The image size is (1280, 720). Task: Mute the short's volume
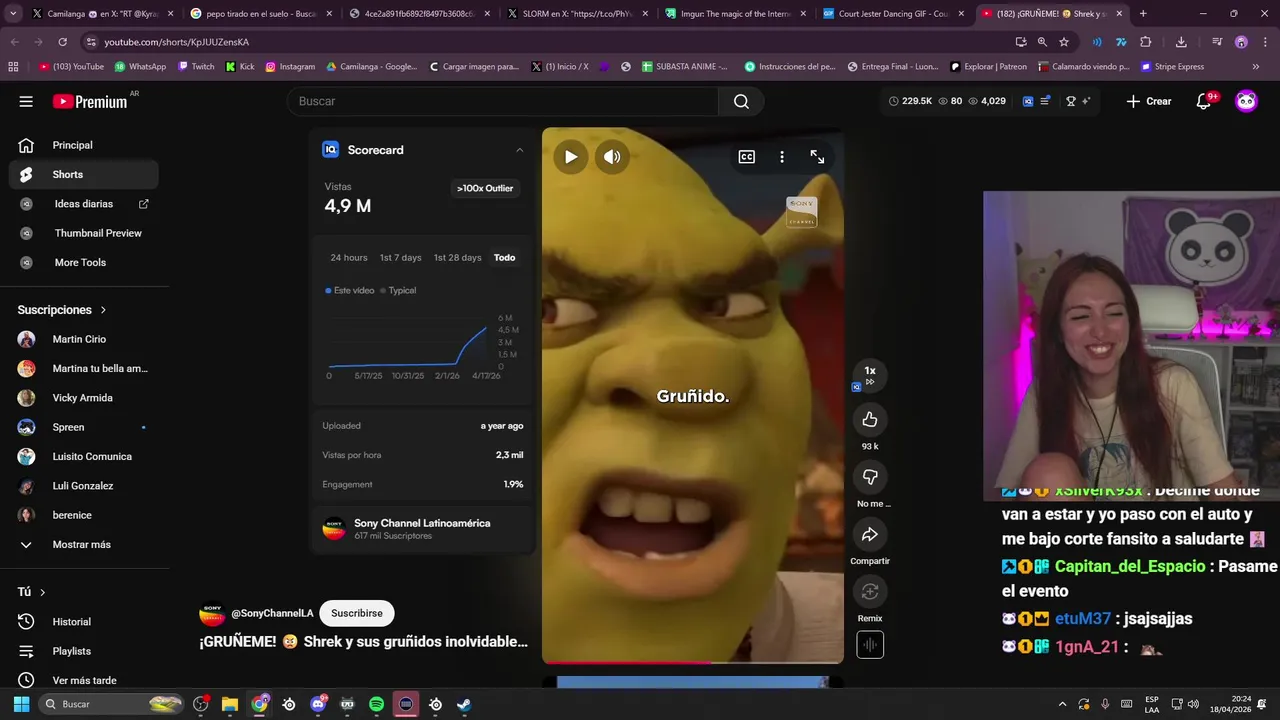coord(612,157)
